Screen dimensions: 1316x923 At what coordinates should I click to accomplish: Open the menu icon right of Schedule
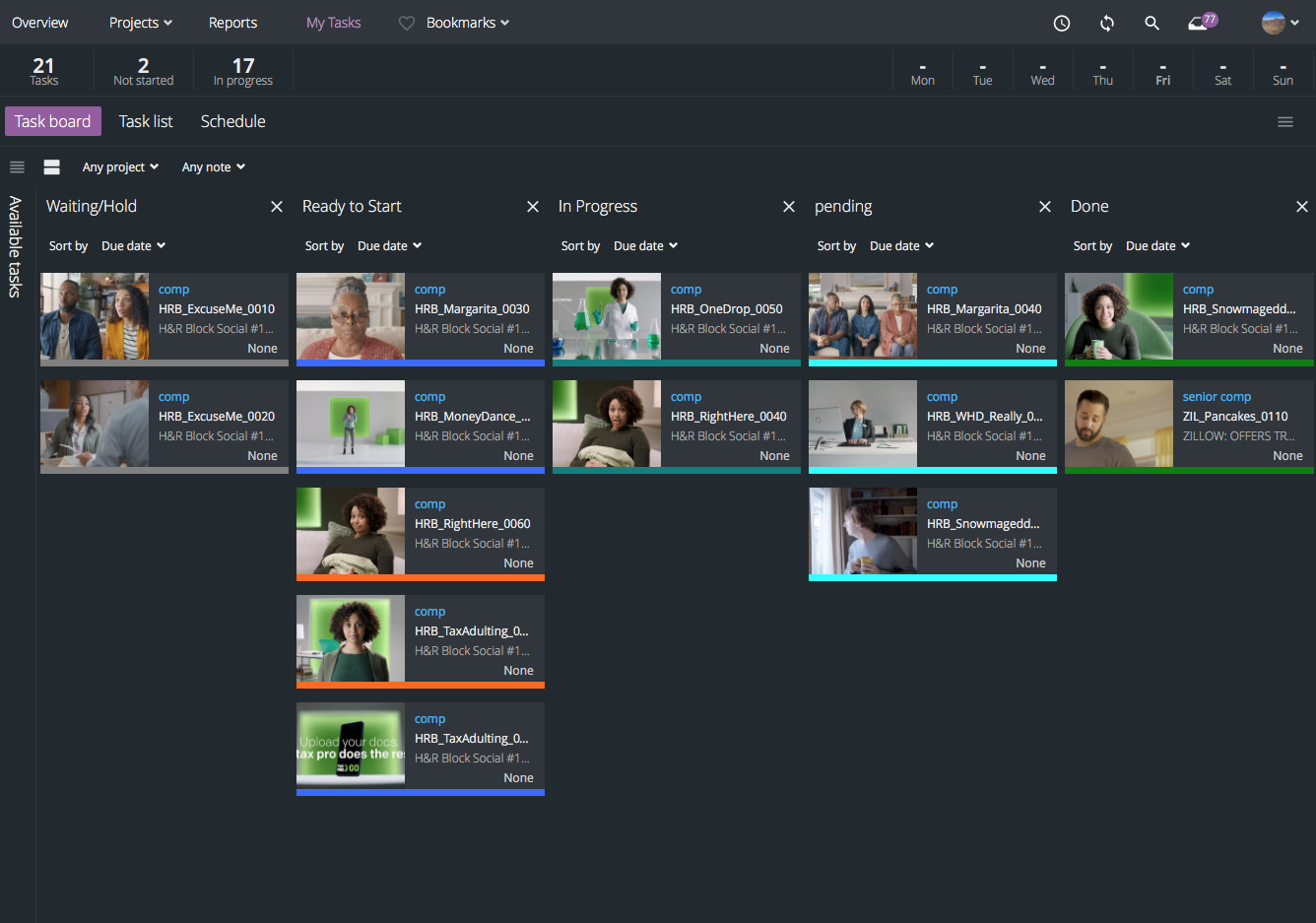[x=1284, y=121]
